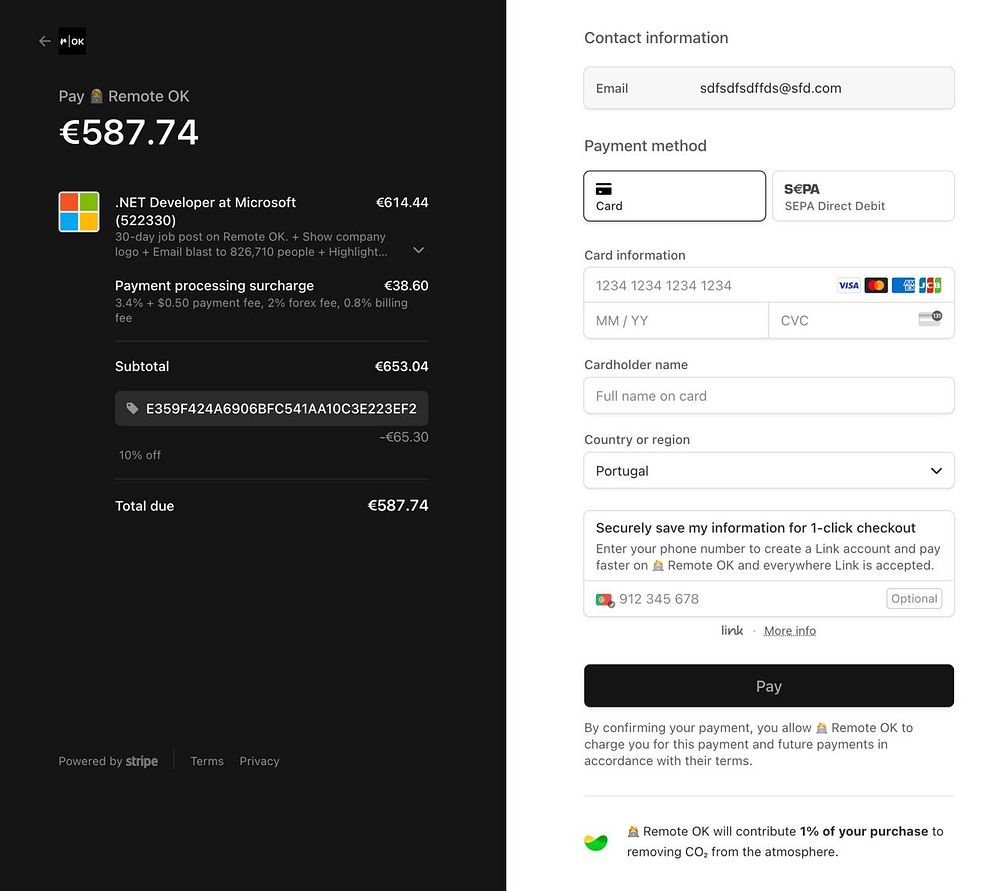Select SEPA Direct Debit payment method
Viewport: 1000px width, 891px height.
point(863,196)
